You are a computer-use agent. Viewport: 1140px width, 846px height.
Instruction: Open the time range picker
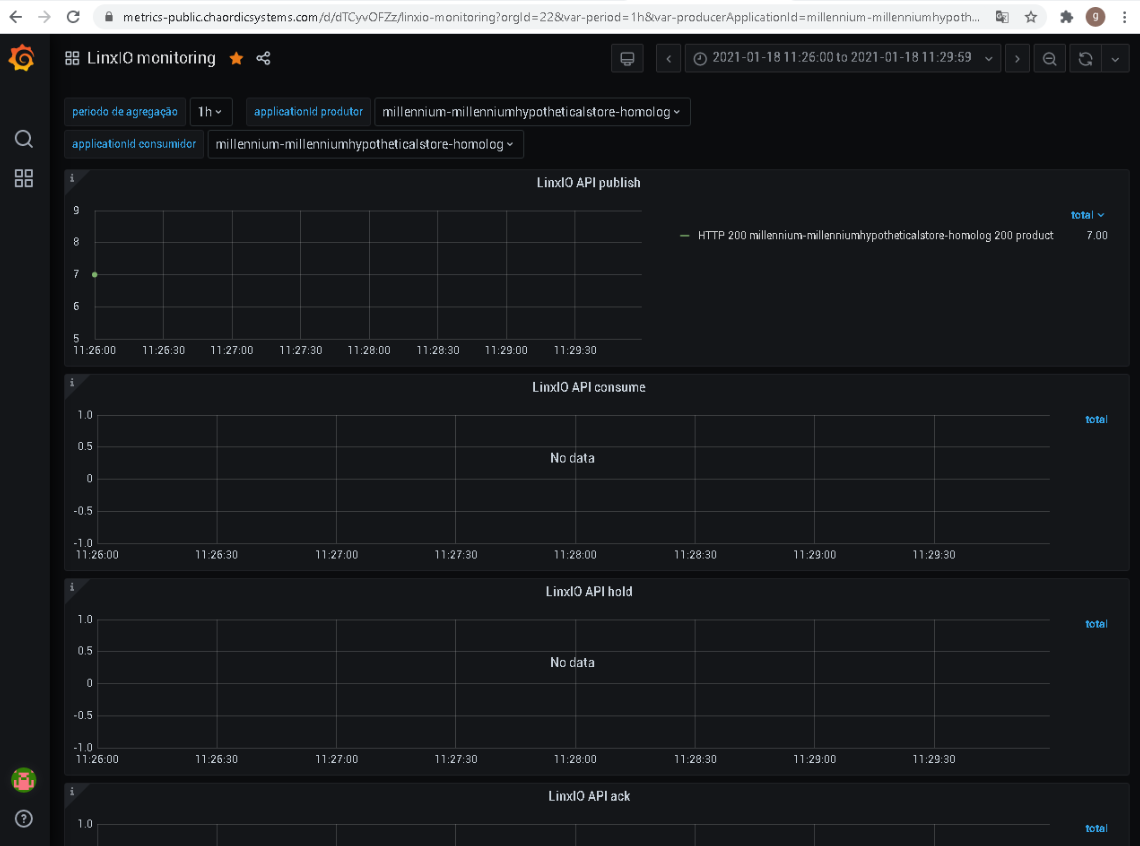843,58
